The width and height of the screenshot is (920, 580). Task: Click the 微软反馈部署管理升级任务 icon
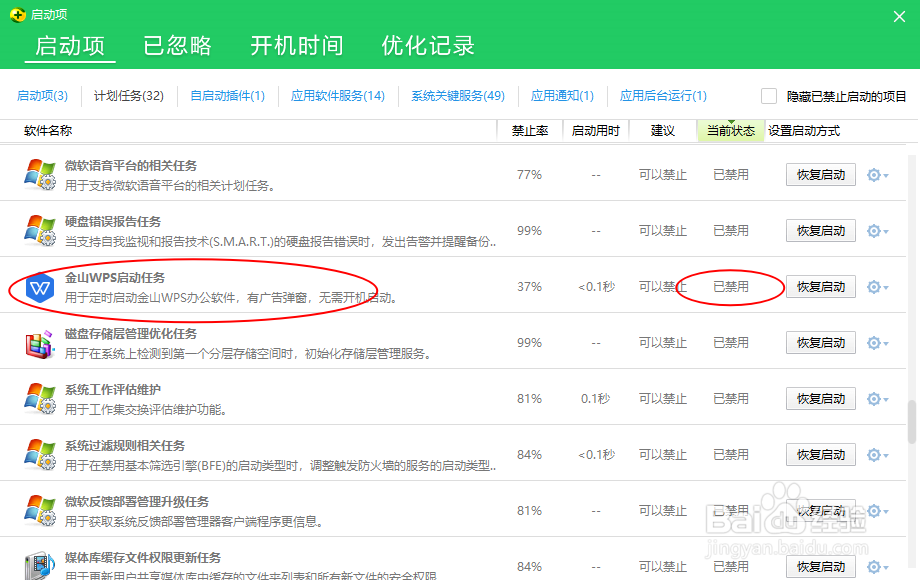(x=40, y=510)
